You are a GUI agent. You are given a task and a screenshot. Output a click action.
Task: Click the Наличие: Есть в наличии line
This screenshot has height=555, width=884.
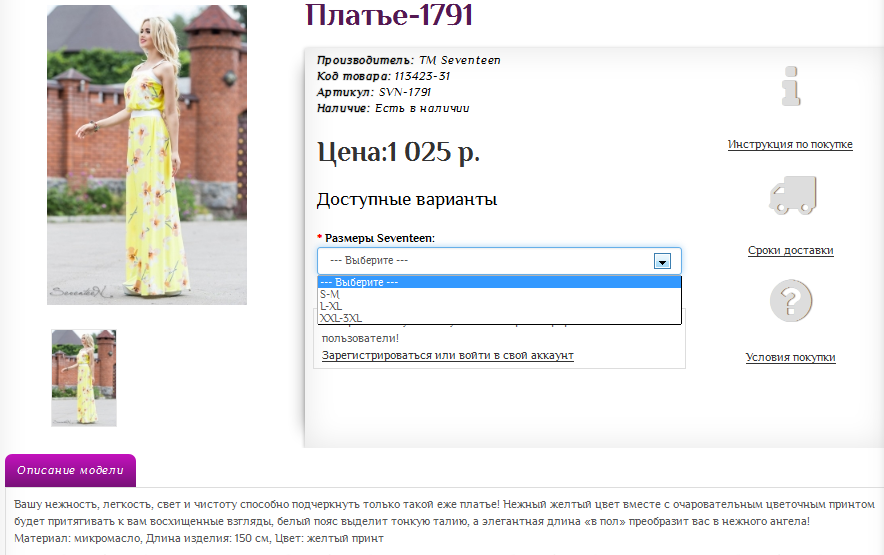393,108
